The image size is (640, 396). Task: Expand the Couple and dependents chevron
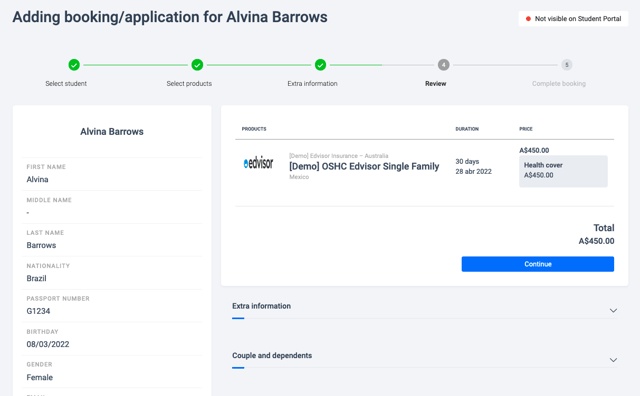click(x=613, y=360)
